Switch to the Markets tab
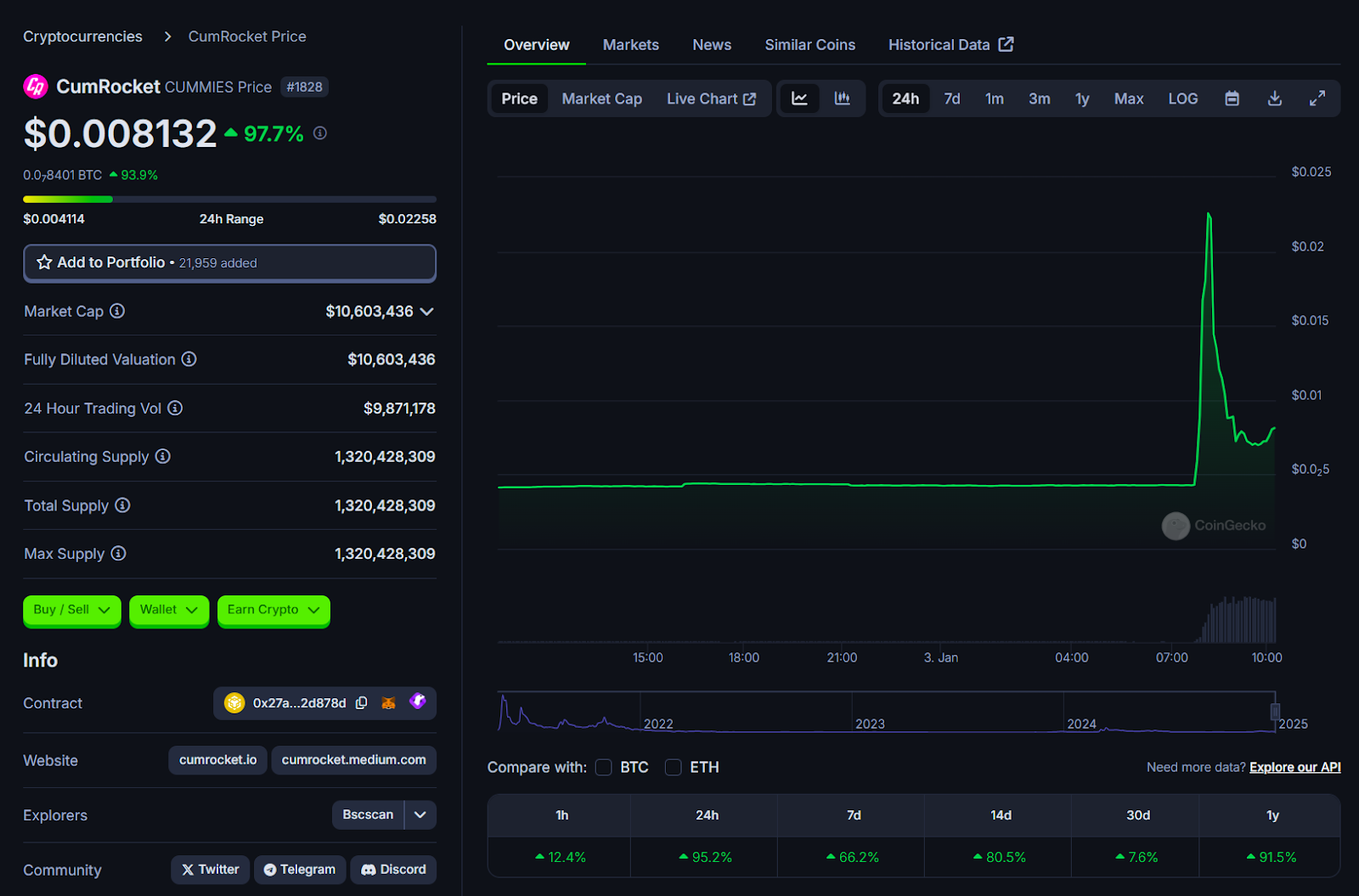 point(631,45)
